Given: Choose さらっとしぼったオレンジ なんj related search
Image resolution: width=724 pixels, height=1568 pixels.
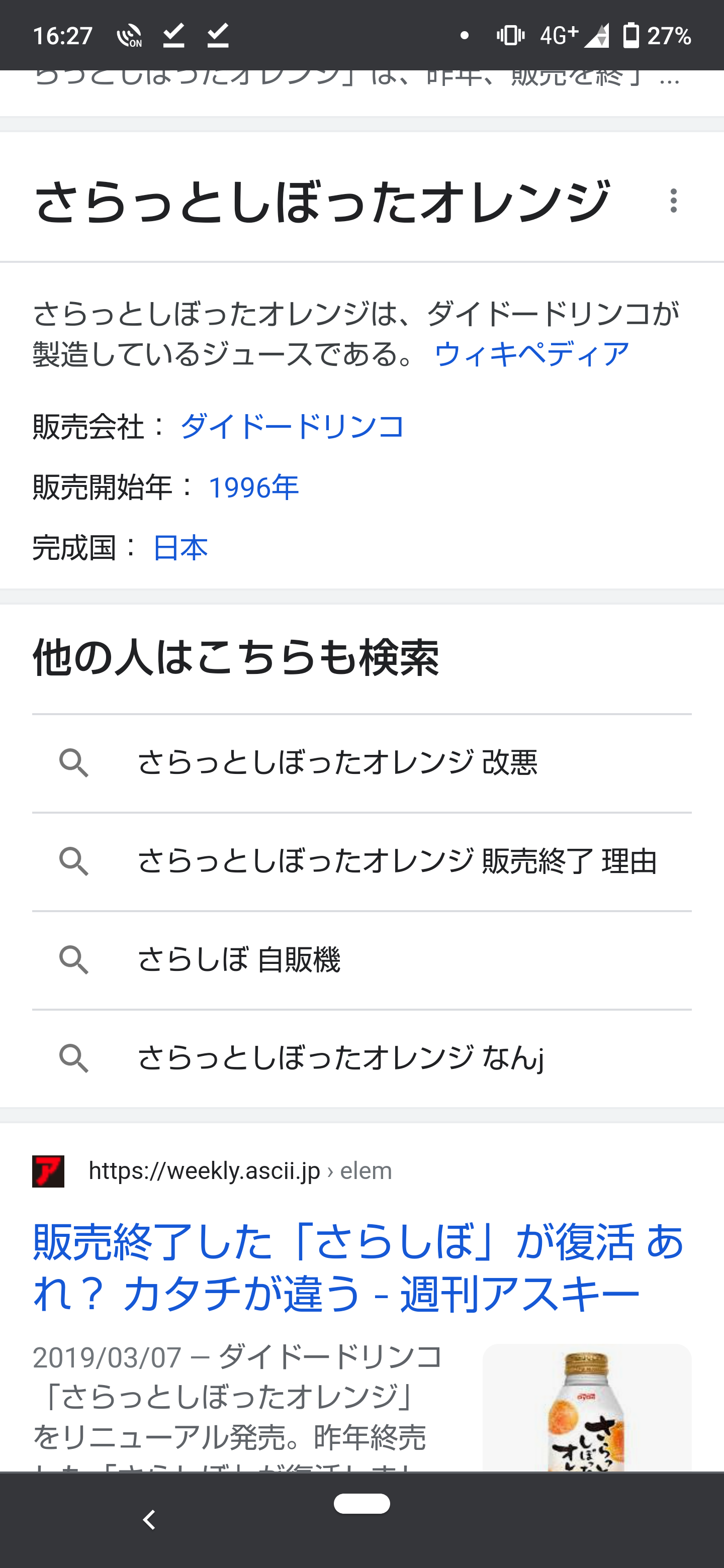Looking at the screenshot, I should [361, 1058].
